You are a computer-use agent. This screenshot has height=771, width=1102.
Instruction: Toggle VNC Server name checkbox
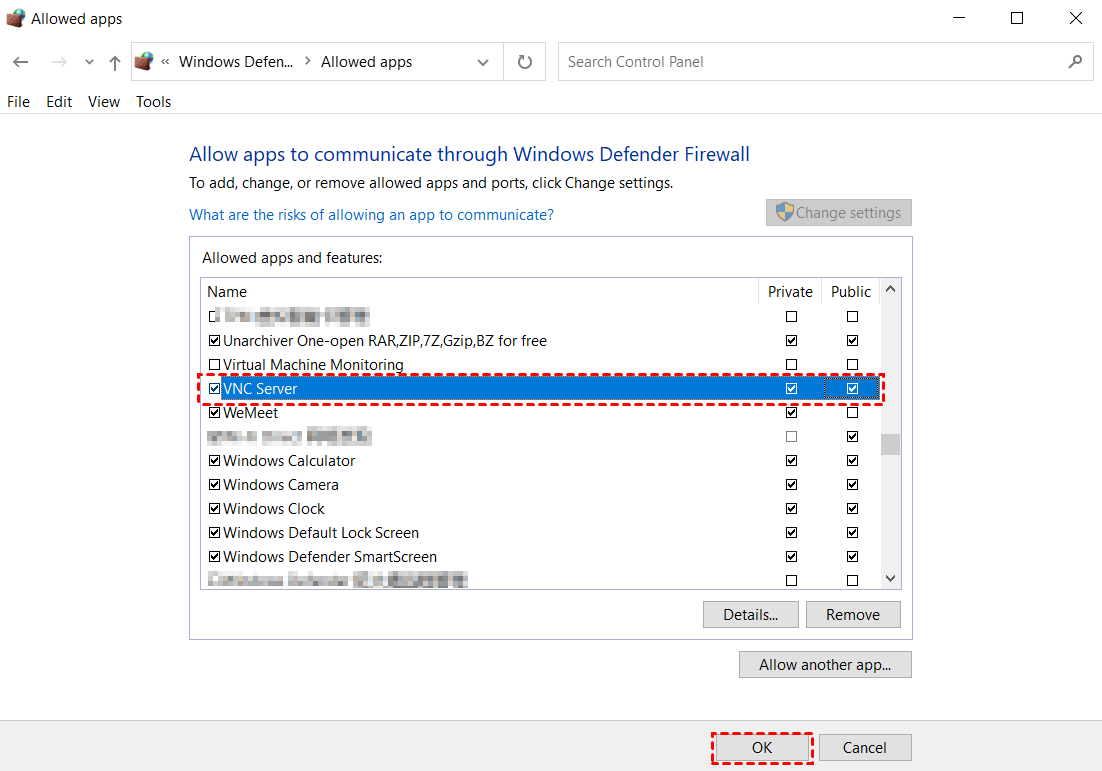coord(214,389)
